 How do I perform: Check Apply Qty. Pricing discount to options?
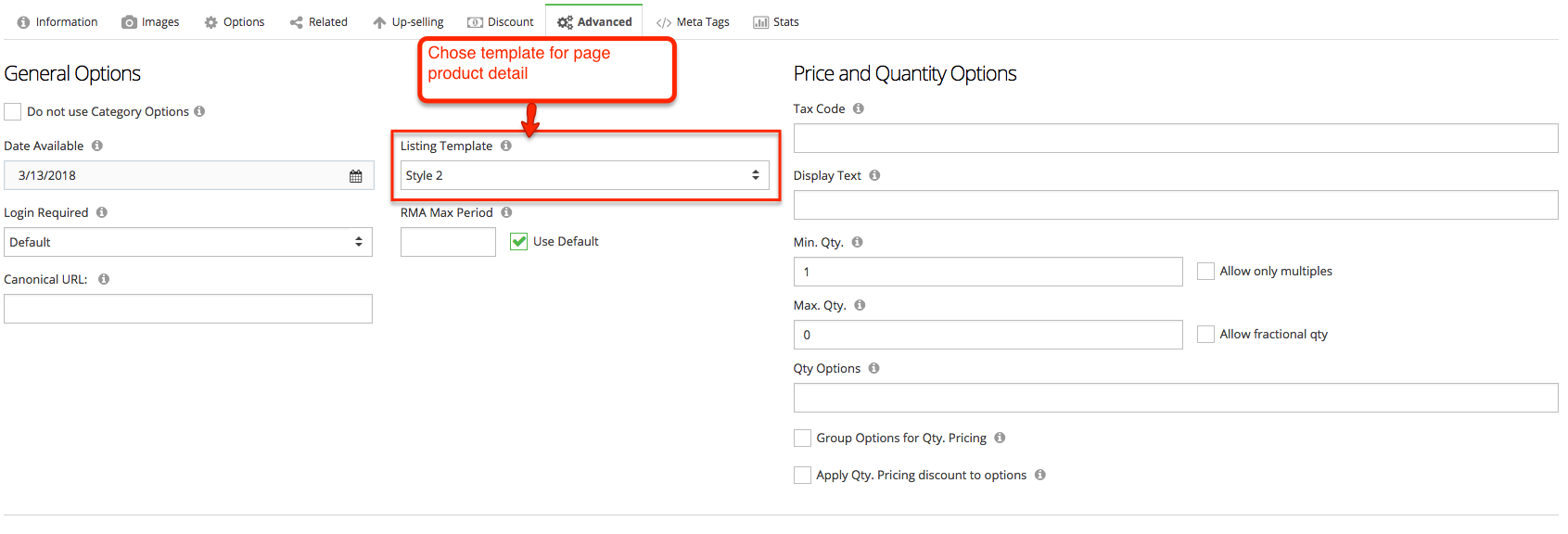[802, 476]
